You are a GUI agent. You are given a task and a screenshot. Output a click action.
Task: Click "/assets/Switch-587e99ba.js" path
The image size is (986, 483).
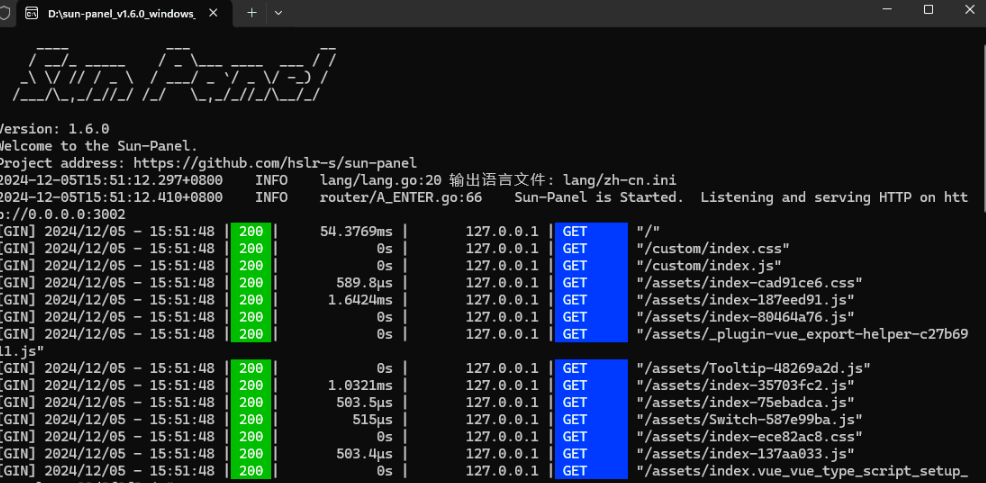tap(749, 419)
